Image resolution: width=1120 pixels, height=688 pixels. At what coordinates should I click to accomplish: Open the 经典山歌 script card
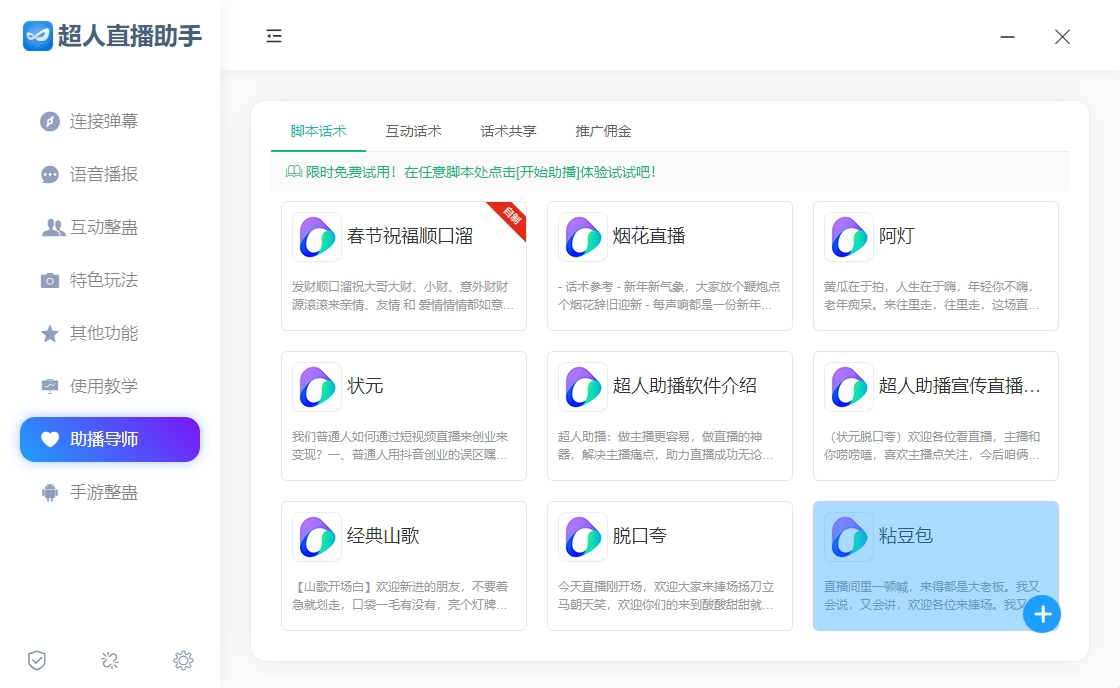click(403, 565)
